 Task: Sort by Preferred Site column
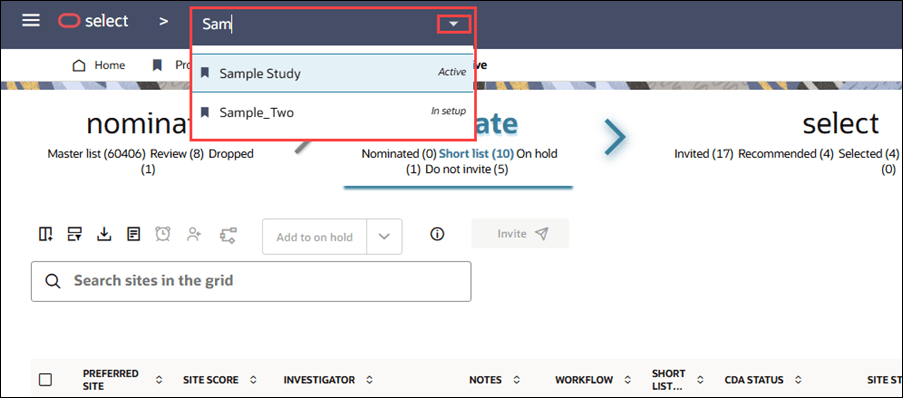(x=159, y=380)
